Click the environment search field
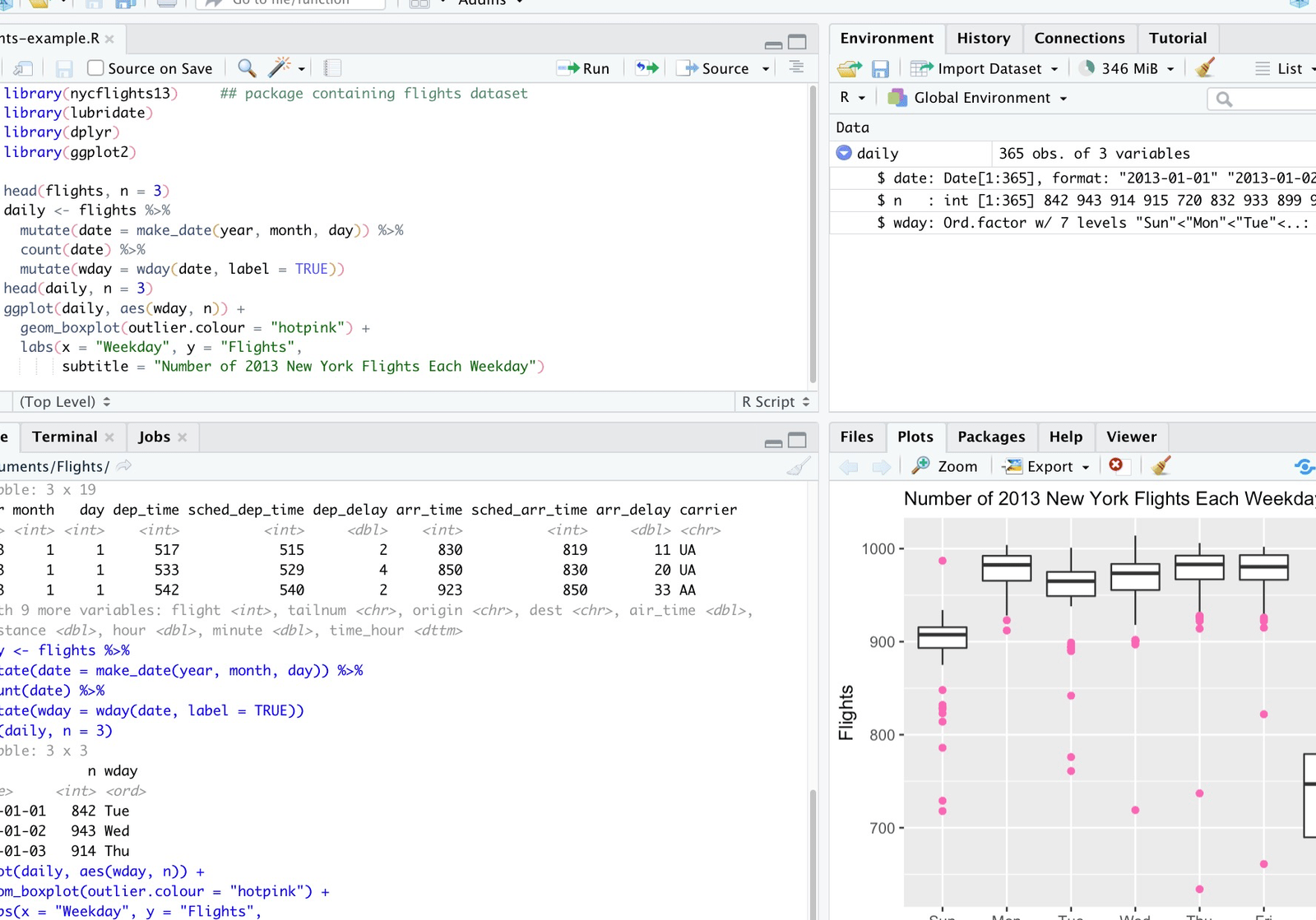1316x920 pixels. click(x=1271, y=99)
